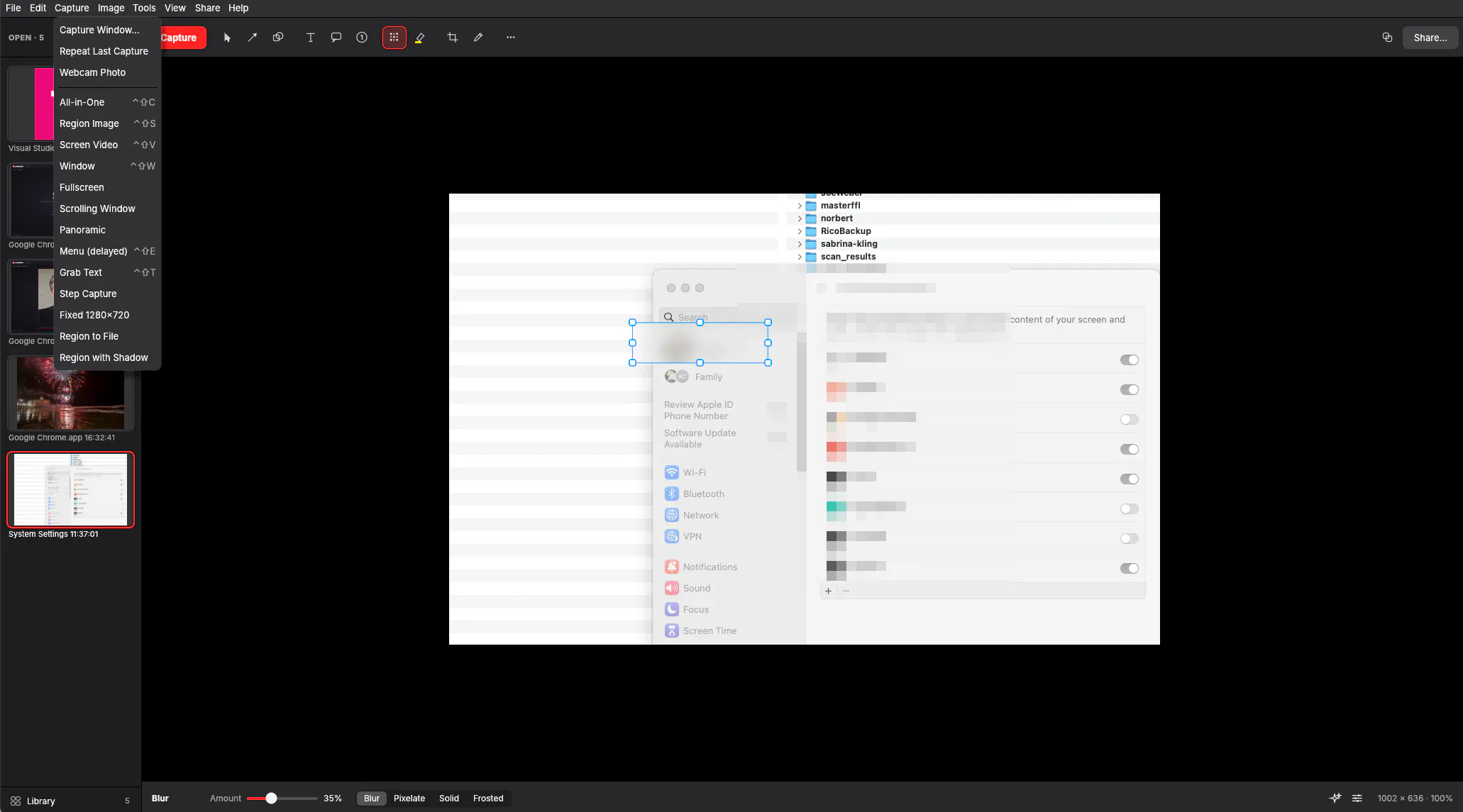Image resolution: width=1463 pixels, height=812 pixels.
Task: Select the highlighter tool
Action: point(419,38)
